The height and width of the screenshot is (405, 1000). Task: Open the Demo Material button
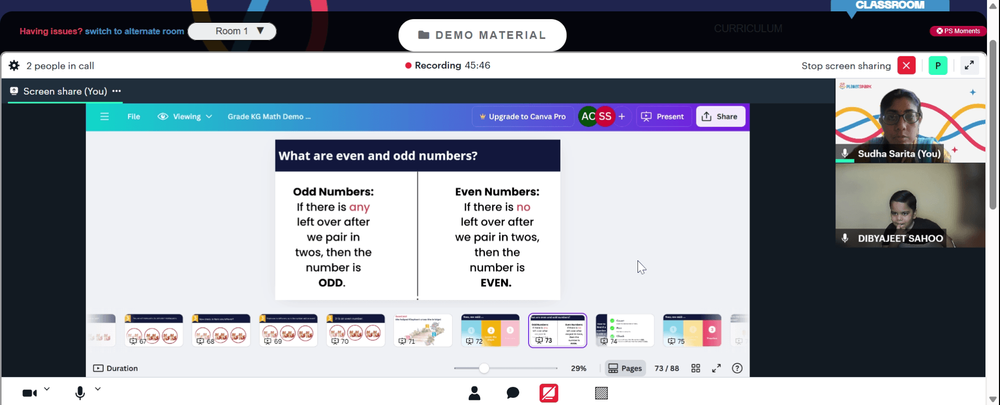pos(482,35)
